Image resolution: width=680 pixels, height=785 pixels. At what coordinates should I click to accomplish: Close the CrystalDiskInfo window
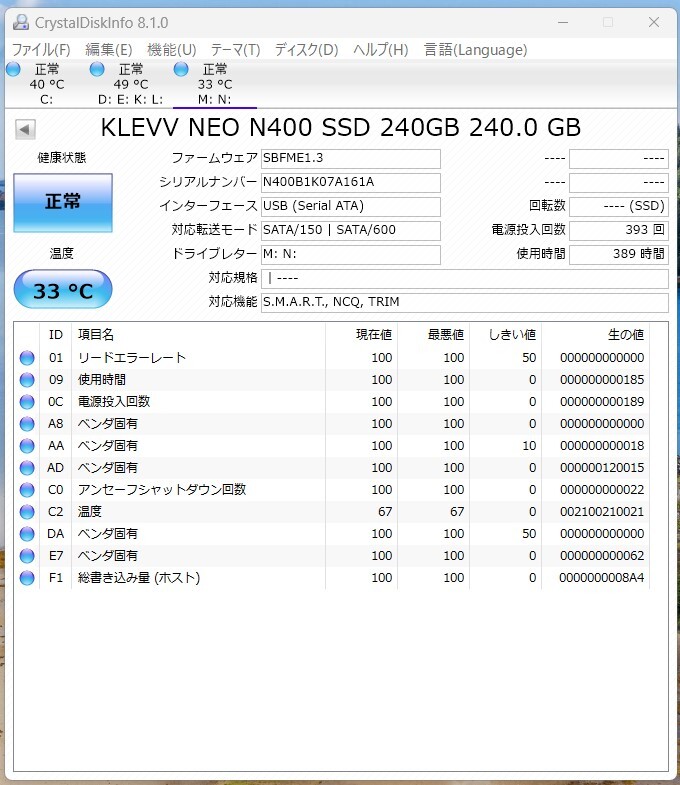coord(653,22)
